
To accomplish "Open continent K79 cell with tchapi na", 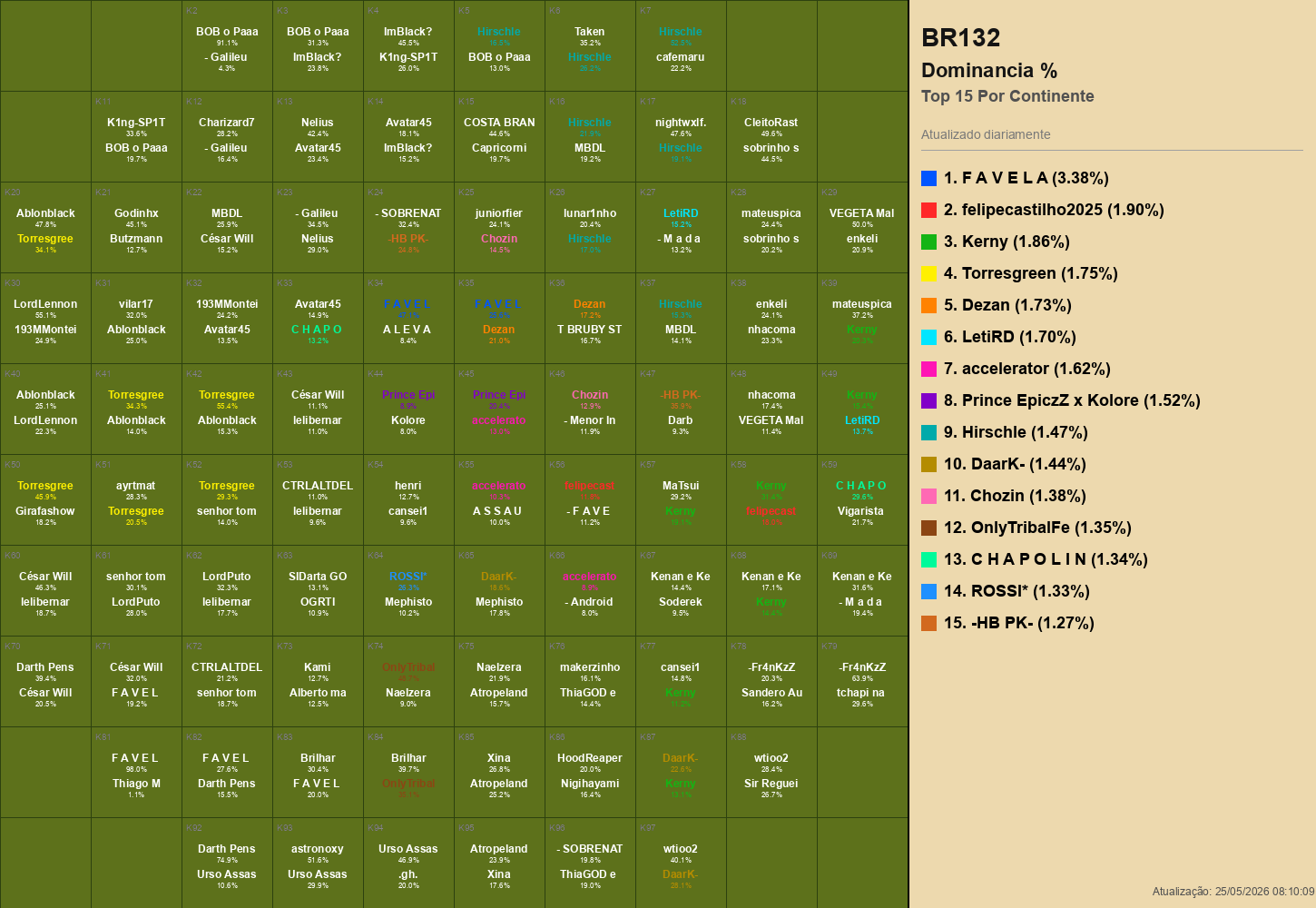I will point(862,681).
